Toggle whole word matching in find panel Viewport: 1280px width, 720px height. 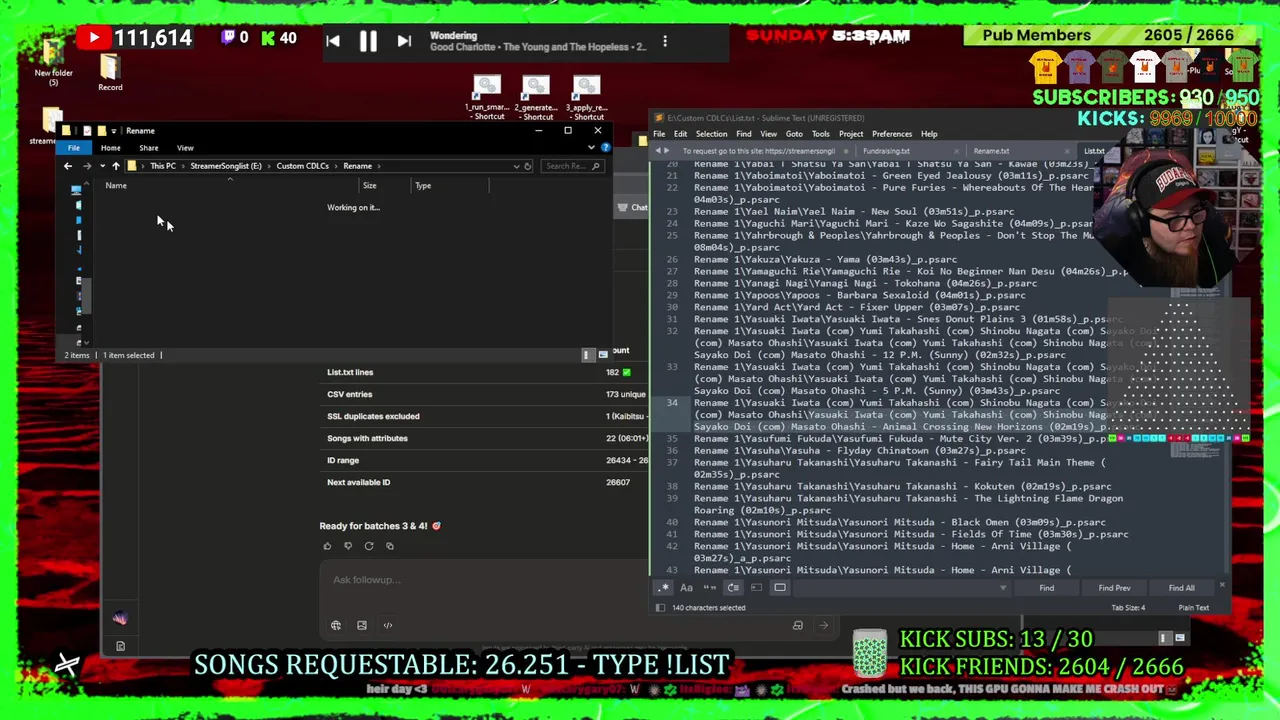click(709, 588)
